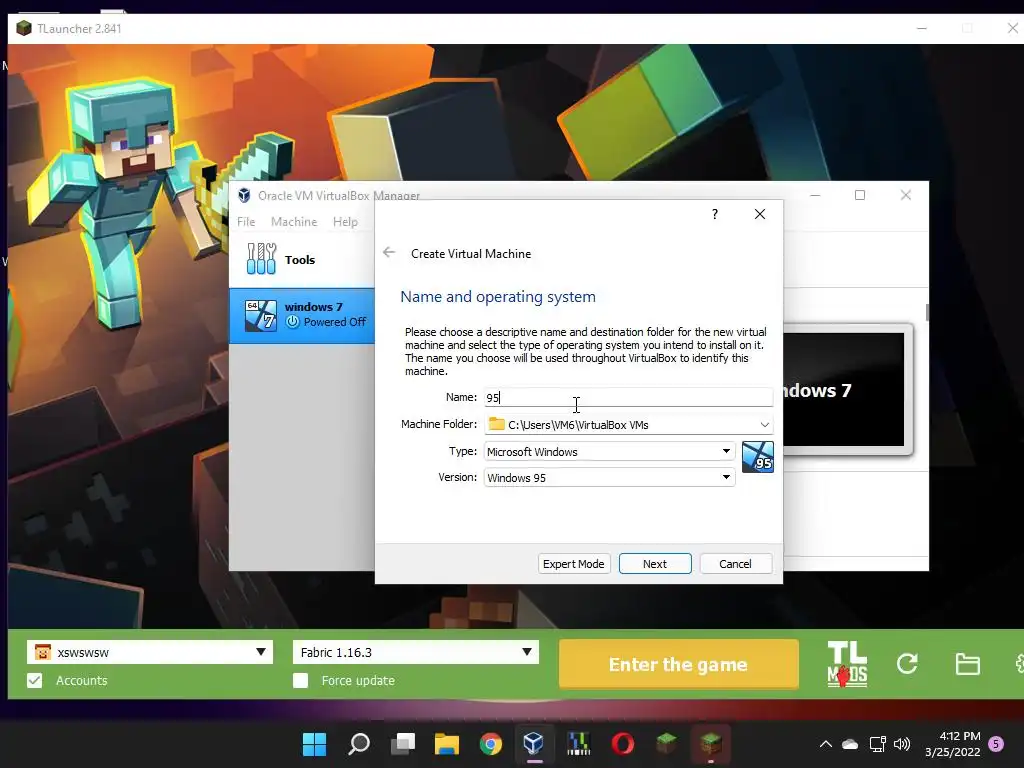1024x768 pixels.
Task: Click the volume speaker tray icon
Action: click(902, 744)
